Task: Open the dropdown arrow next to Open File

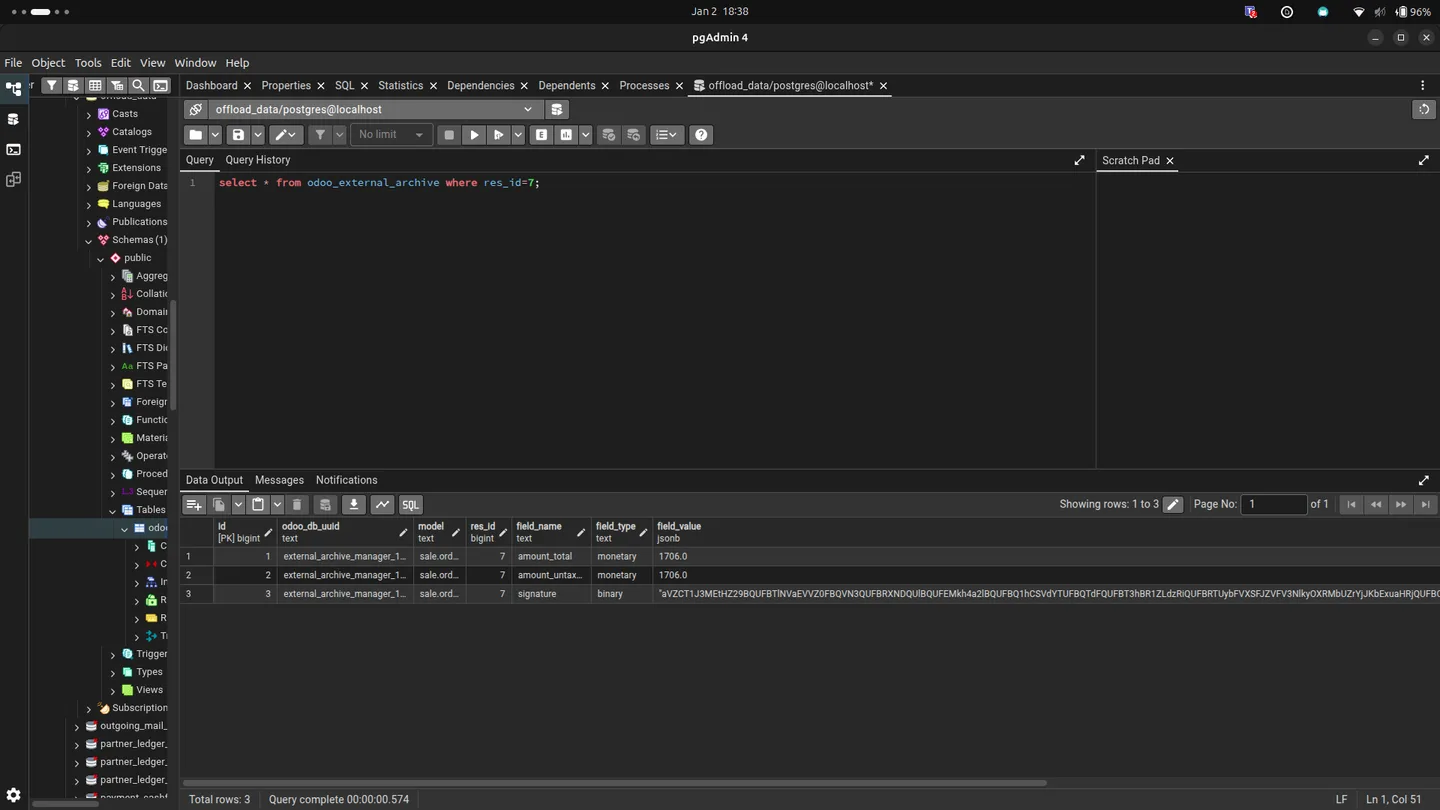Action: tap(214, 135)
